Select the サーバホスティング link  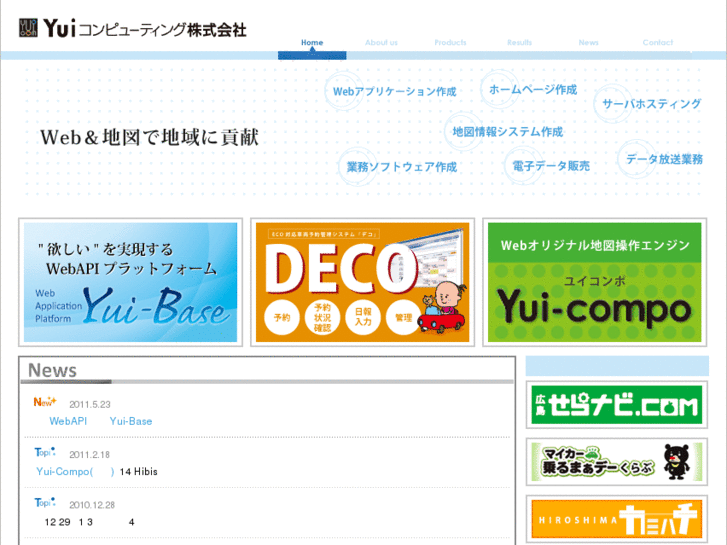[x=651, y=103]
